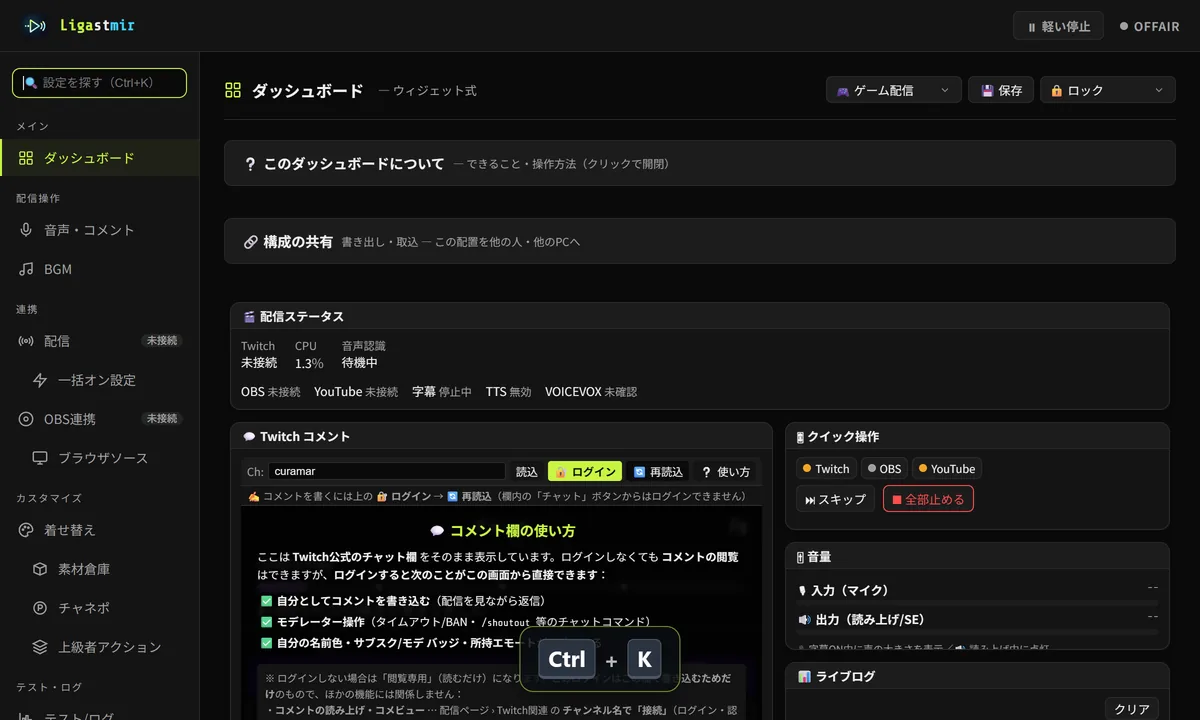Toggle the 軽い停止 pause button
The image size is (1200, 720).
pos(1058,27)
